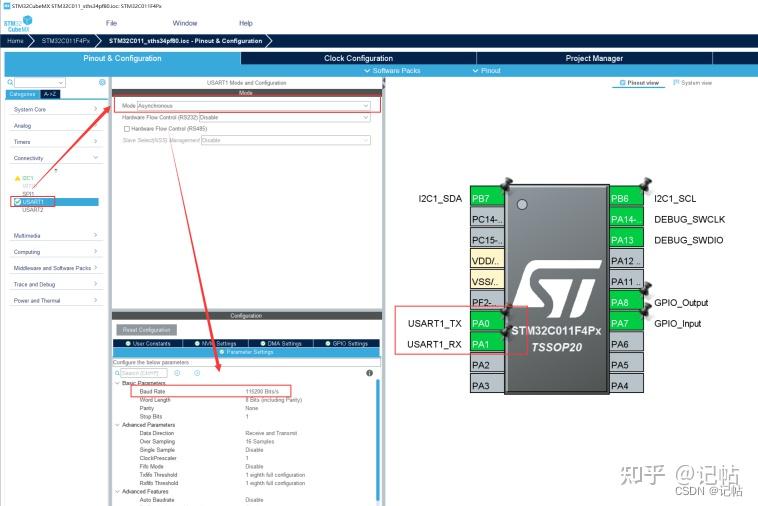The height and width of the screenshot is (506, 758).
Task: Select pin PA14 DEBUG_SWCLK
Action: (x=627, y=219)
